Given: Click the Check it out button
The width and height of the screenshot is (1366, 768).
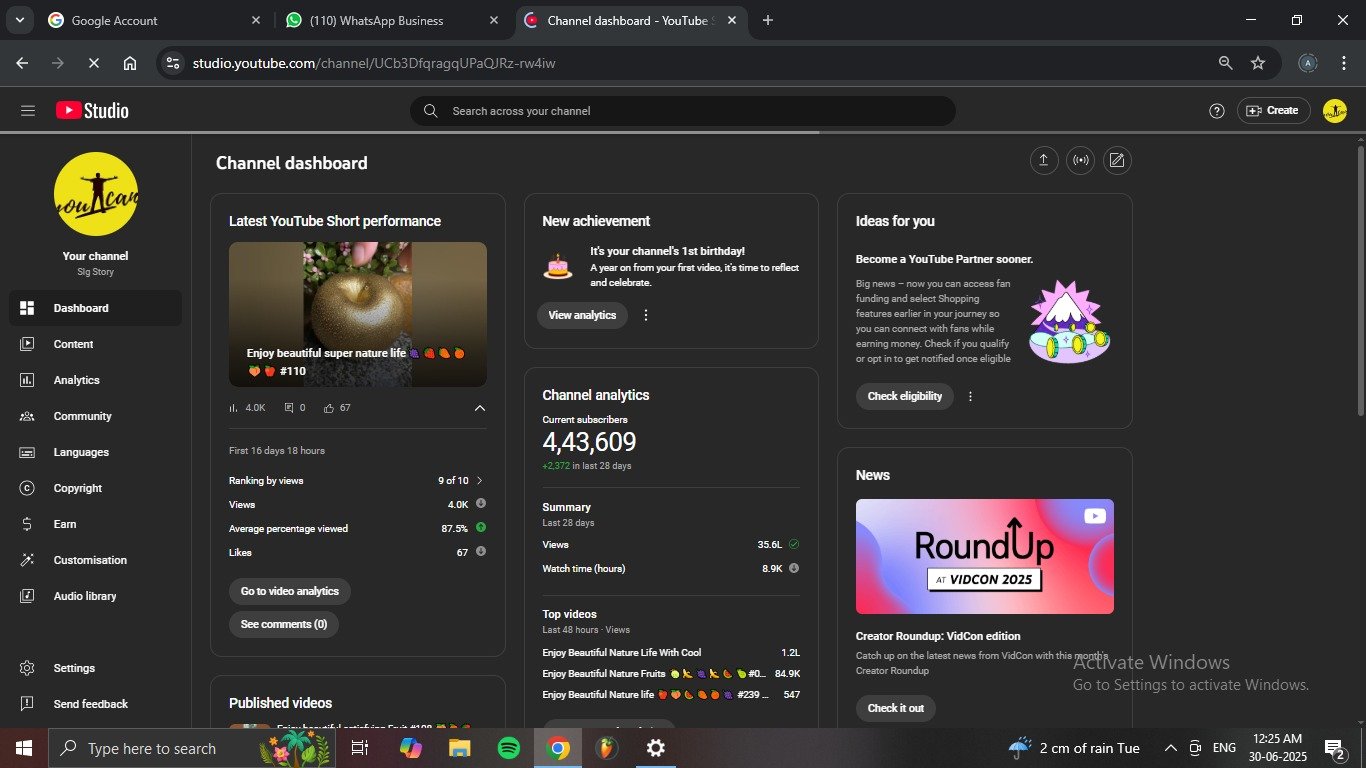Looking at the screenshot, I should 896,708.
